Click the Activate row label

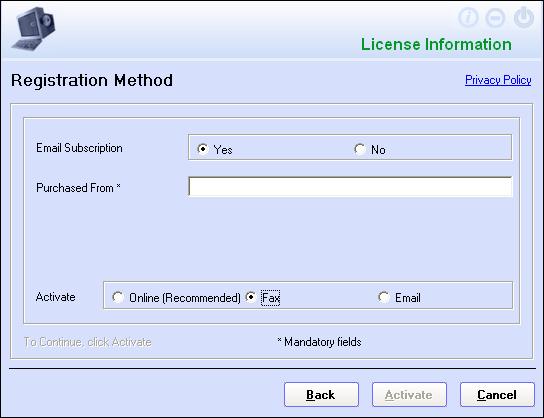pyautogui.click(x=56, y=297)
